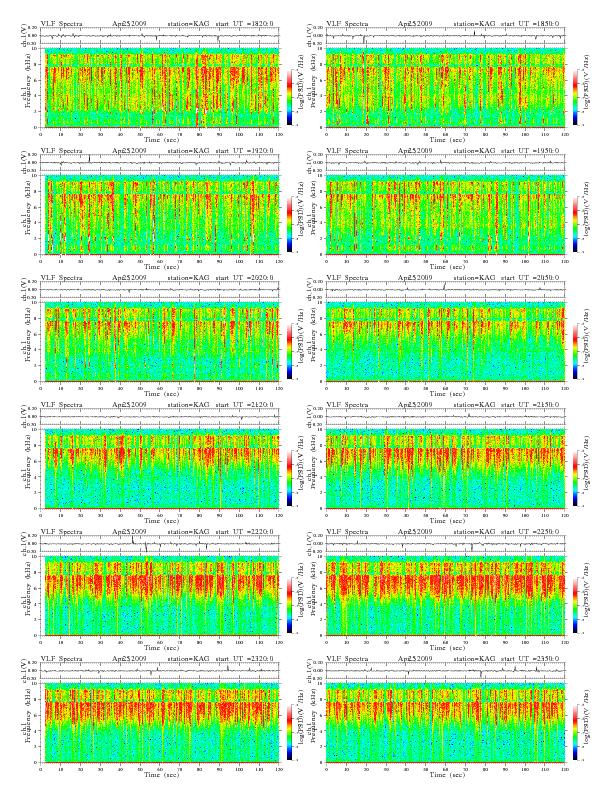
Task: Pick the color legend of the 2020:0 plot
Action: [x=289, y=351]
